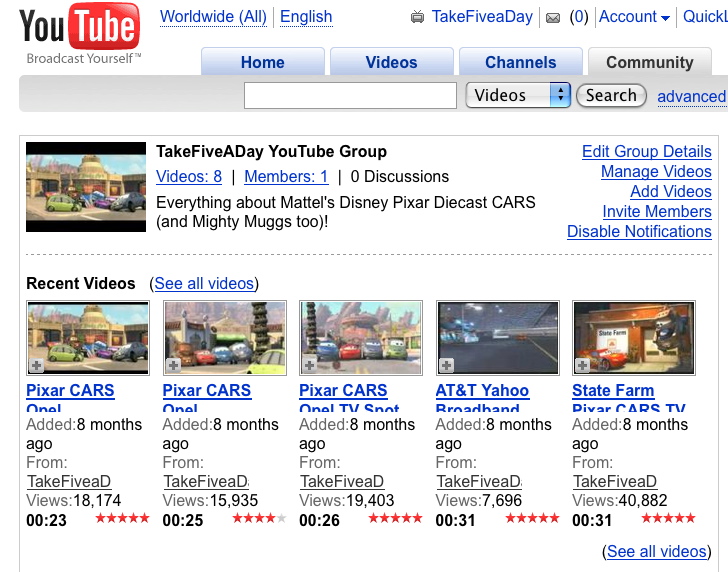This screenshot has width=728, height=572.
Task: Play the State Farm video thumbnail
Action: tap(634, 338)
